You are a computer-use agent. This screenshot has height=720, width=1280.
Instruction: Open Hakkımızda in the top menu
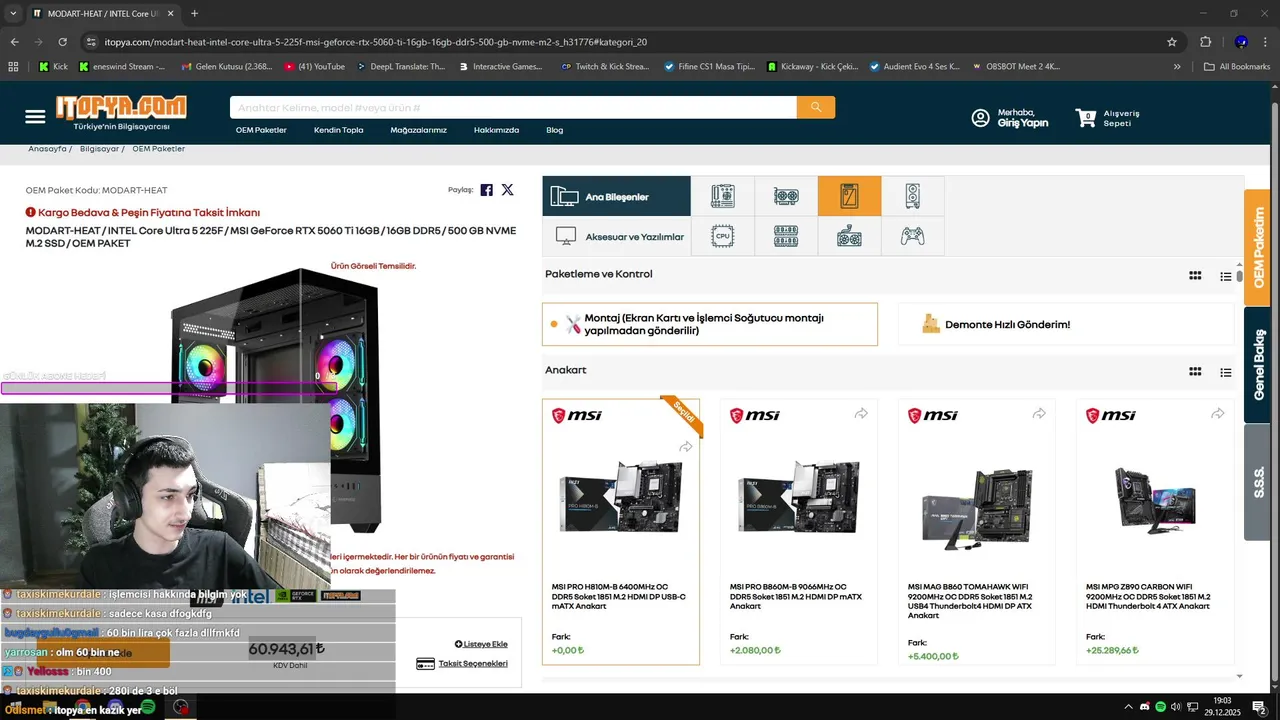(x=496, y=130)
